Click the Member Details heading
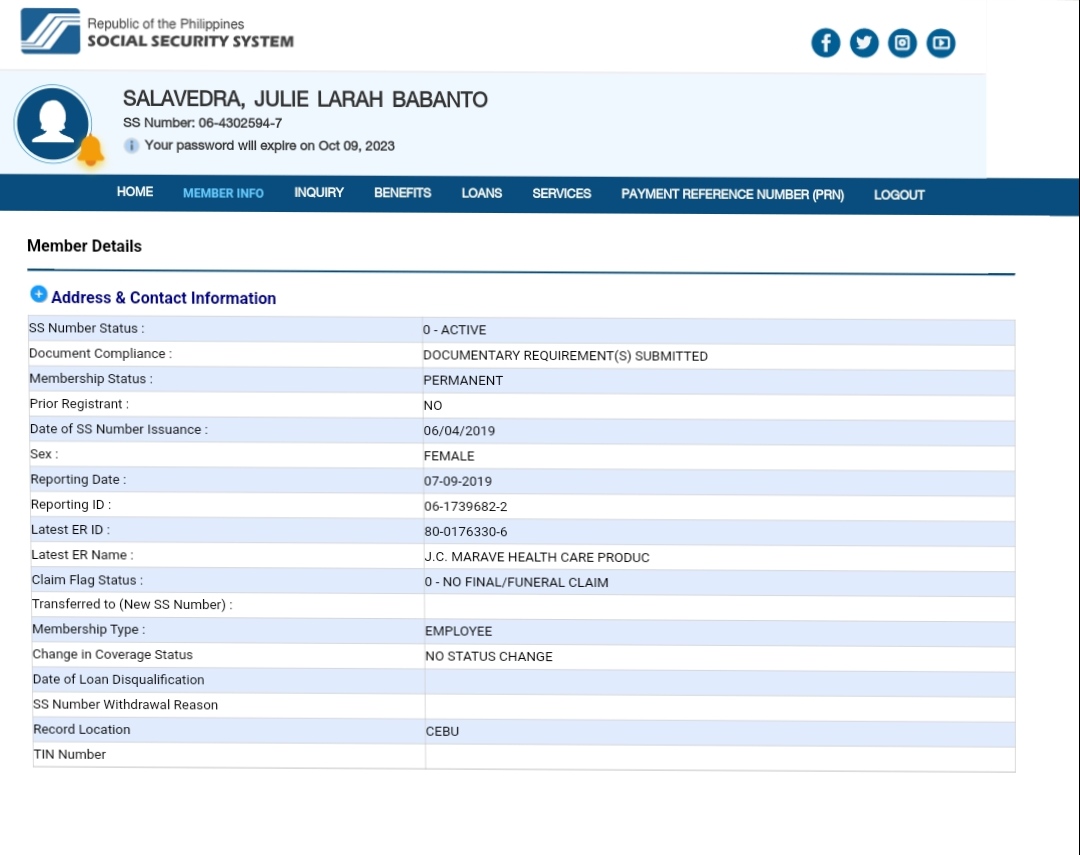 84,246
